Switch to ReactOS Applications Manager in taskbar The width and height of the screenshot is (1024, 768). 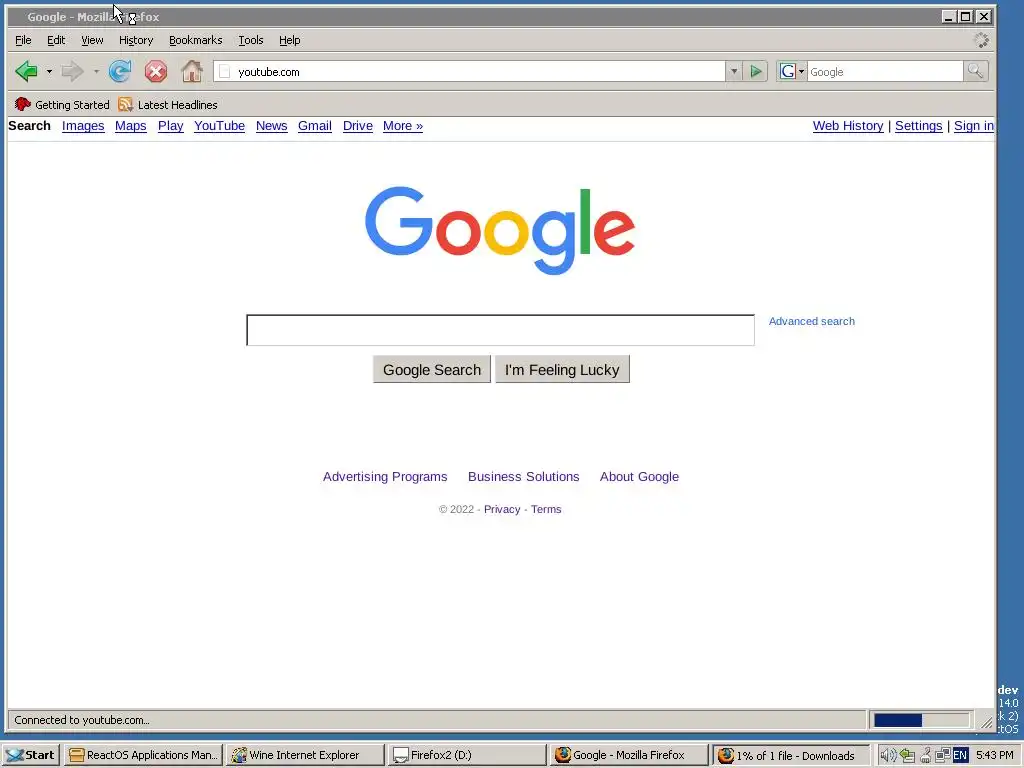(x=144, y=755)
